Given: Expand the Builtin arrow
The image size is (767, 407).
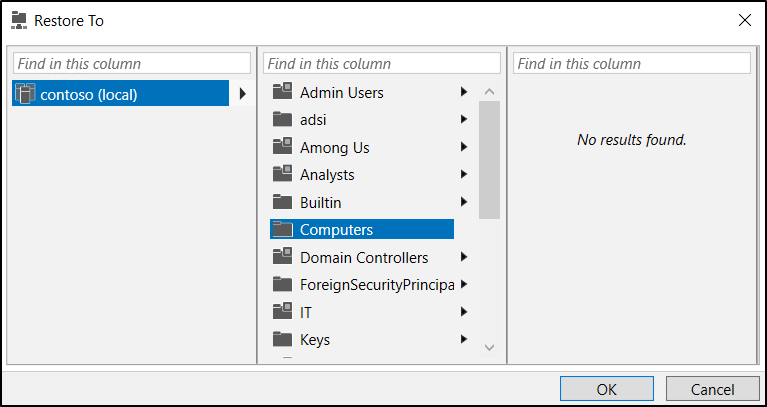Looking at the screenshot, I should coord(464,202).
